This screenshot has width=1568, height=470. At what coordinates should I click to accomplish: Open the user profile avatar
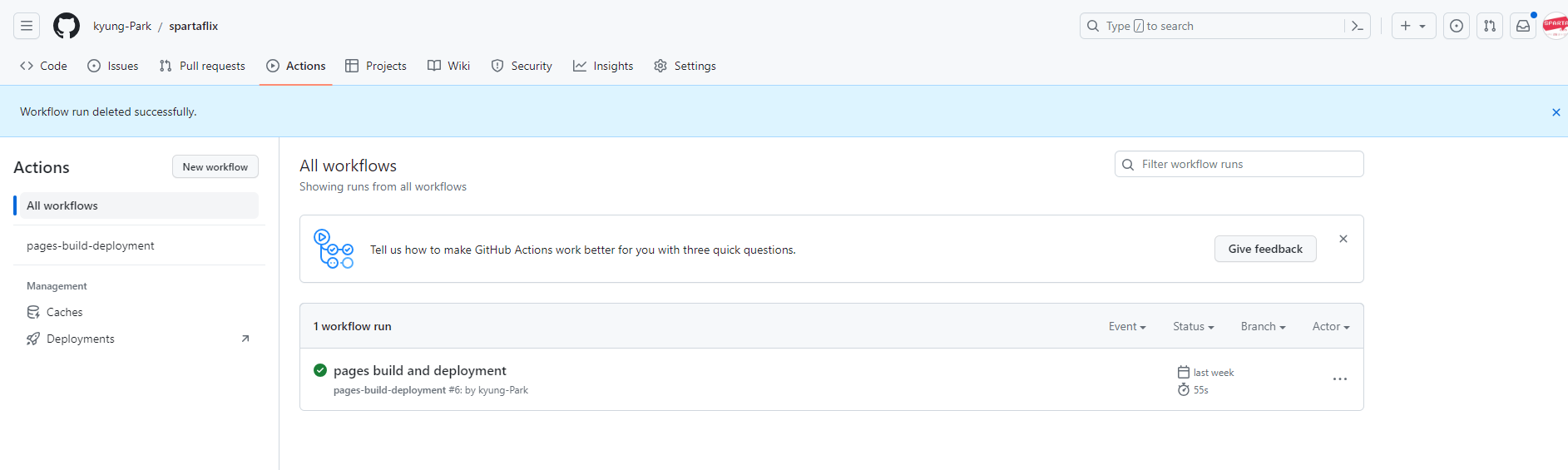tap(1556, 26)
